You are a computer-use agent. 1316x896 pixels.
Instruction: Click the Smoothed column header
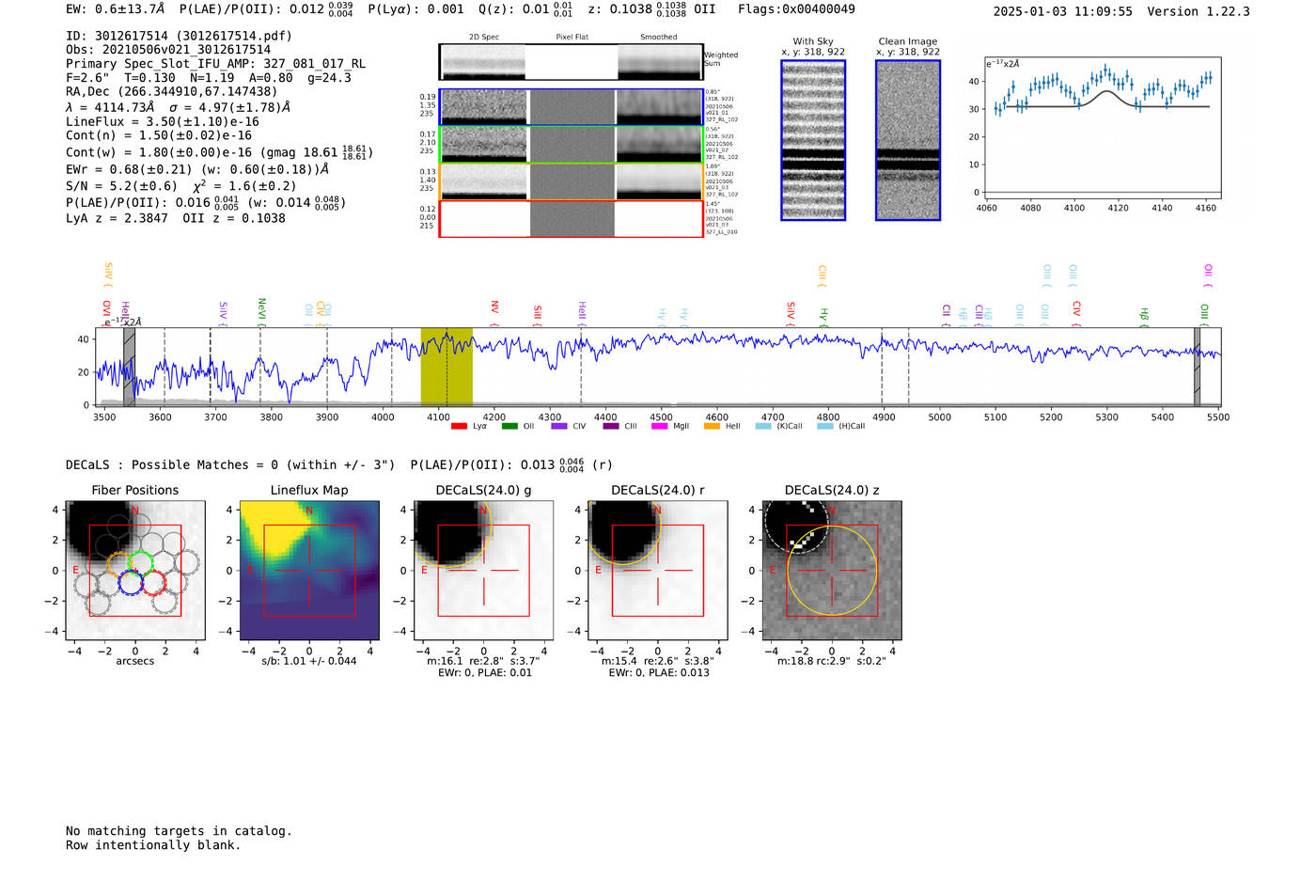click(x=658, y=37)
